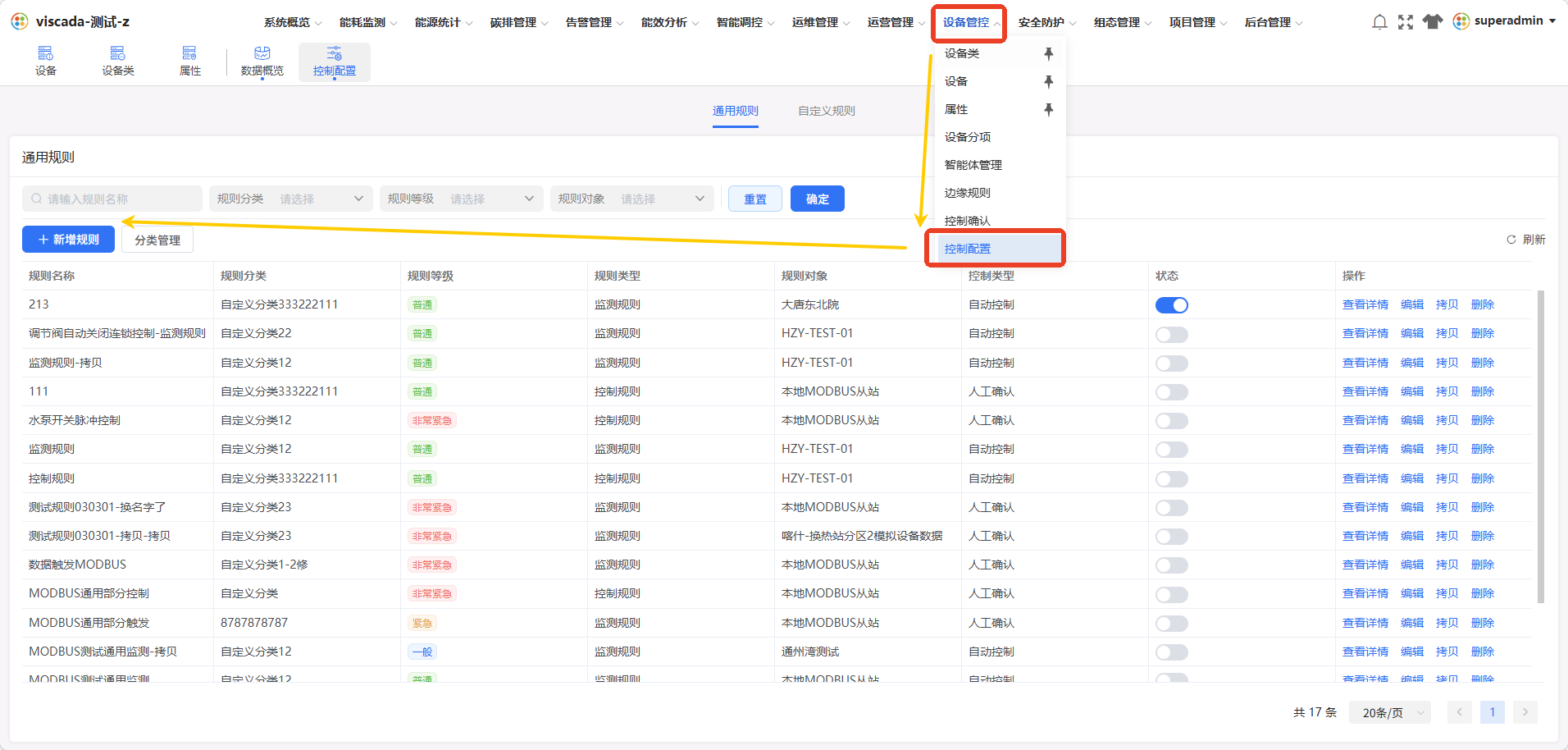Click the table vertical scrollbar
1568x750 pixels.
coord(1540,446)
